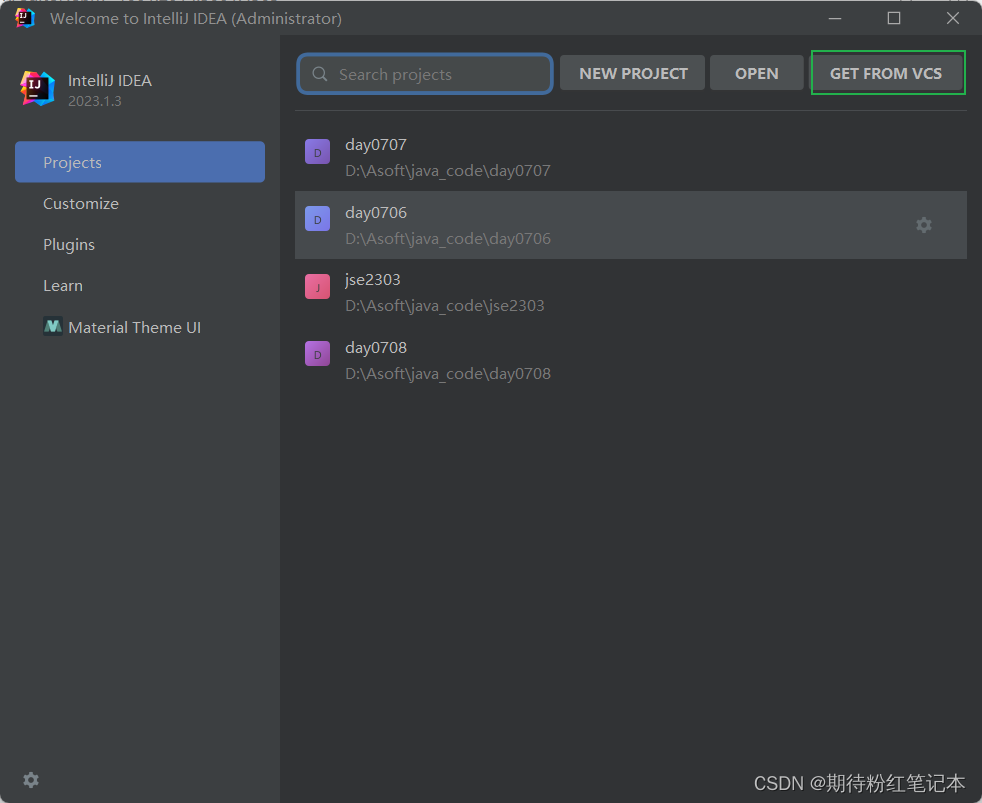Click GET FROM VCS button
Screen dimensions: 982x803
(887, 73)
